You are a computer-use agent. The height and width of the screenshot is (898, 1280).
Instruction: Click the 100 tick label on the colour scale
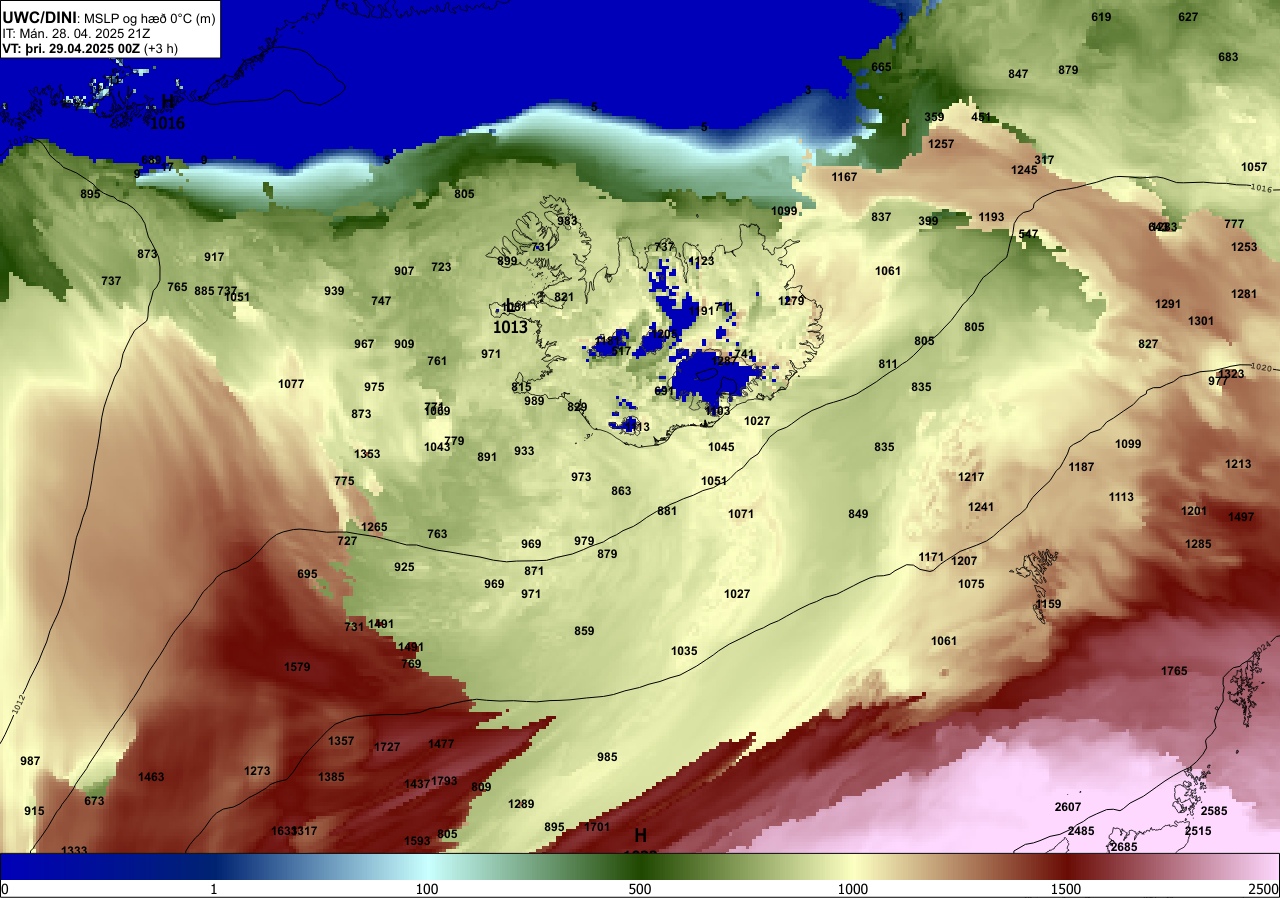tap(427, 889)
